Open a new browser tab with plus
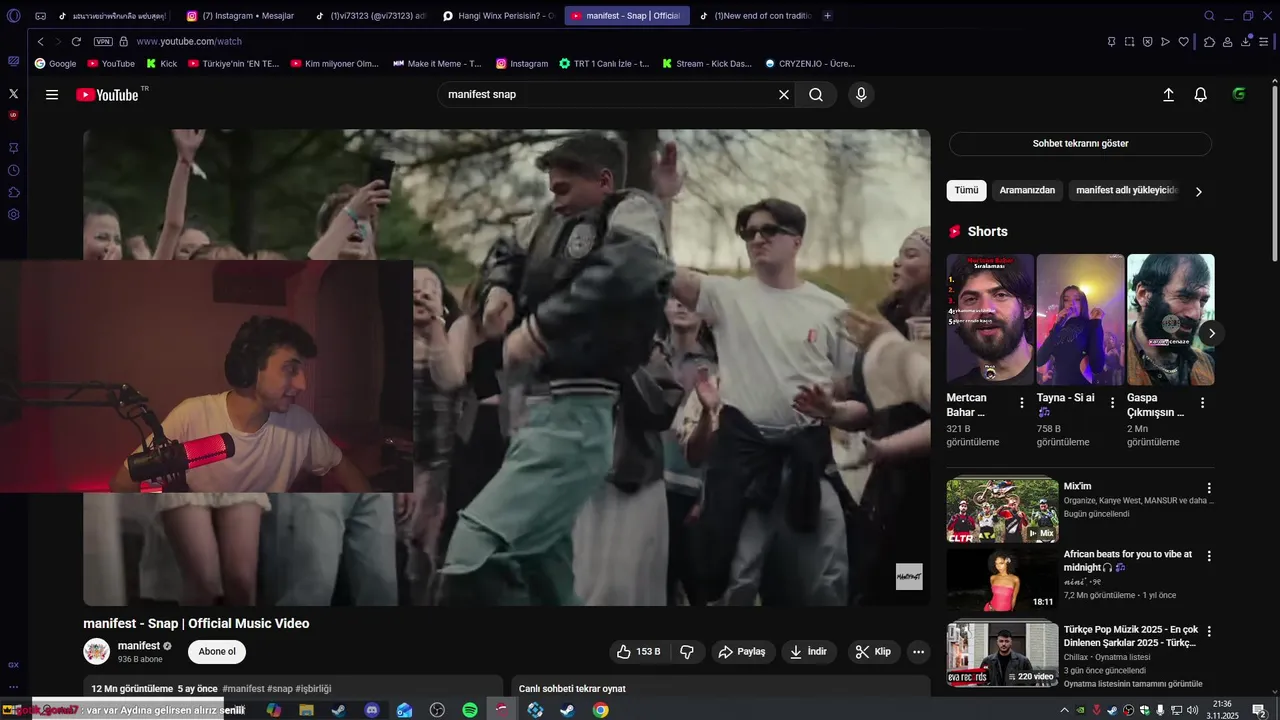Image resolution: width=1280 pixels, height=720 pixels. (x=827, y=16)
